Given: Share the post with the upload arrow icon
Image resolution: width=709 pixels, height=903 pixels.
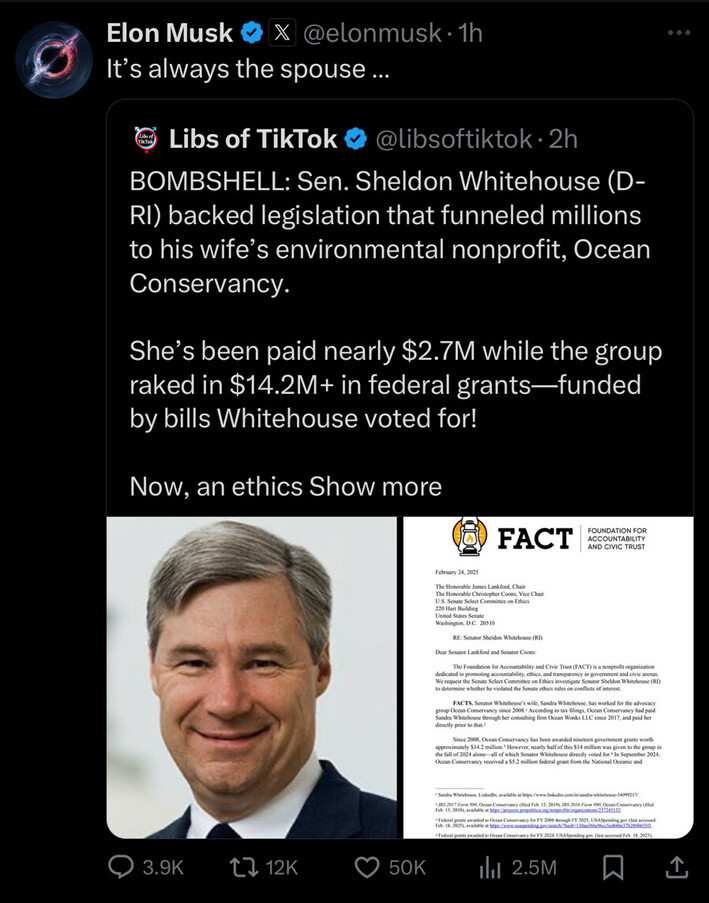Looking at the screenshot, I should point(676,867).
